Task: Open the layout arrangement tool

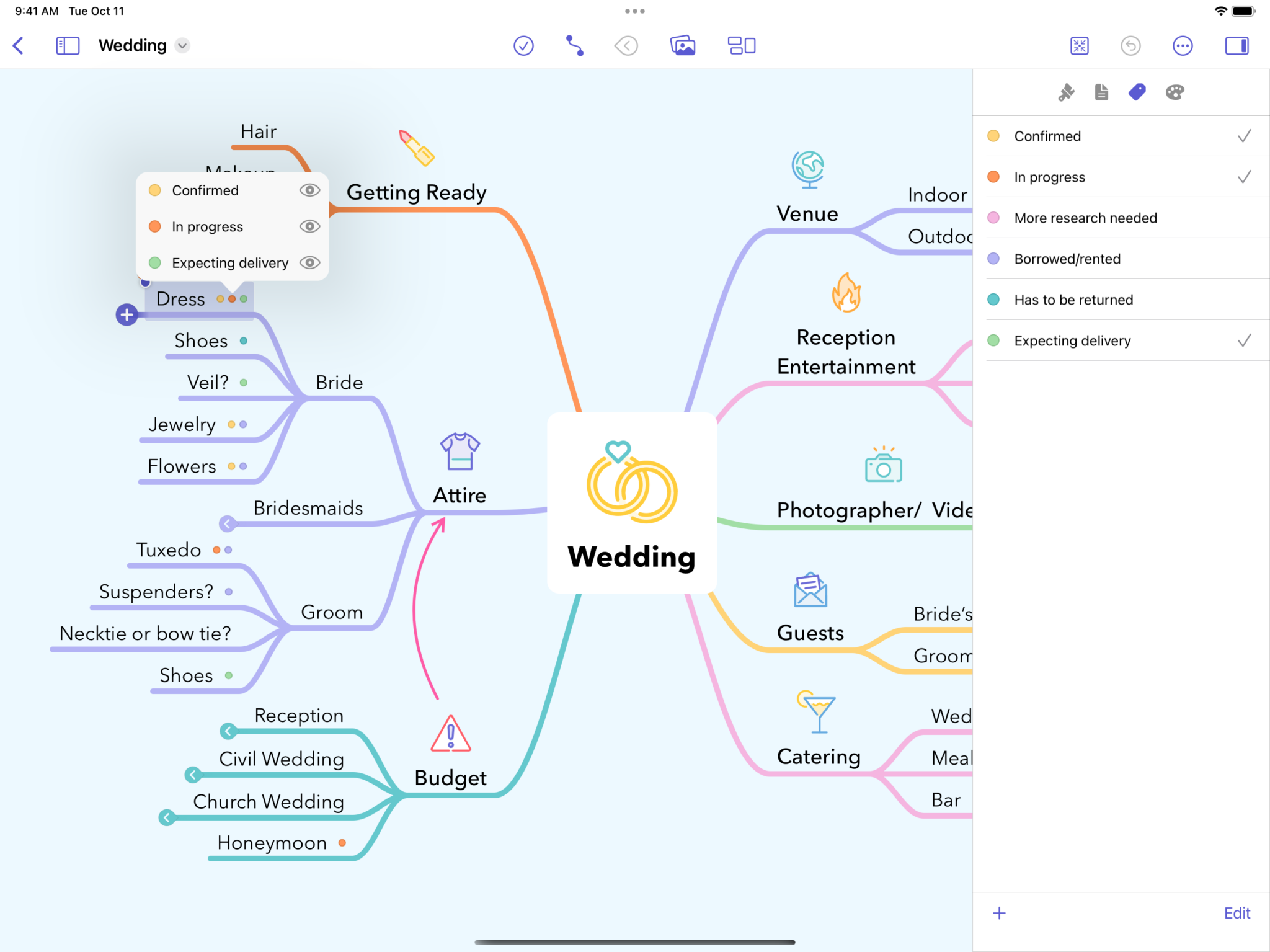Action: click(x=742, y=45)
